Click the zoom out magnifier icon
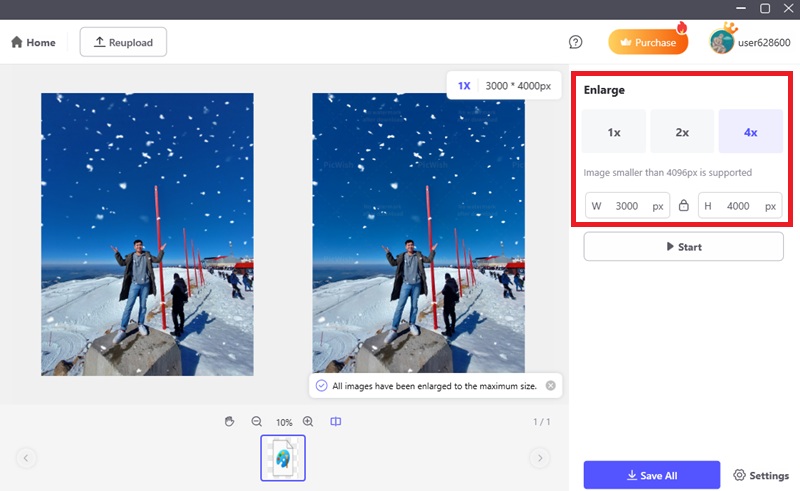 coord(257,421)
